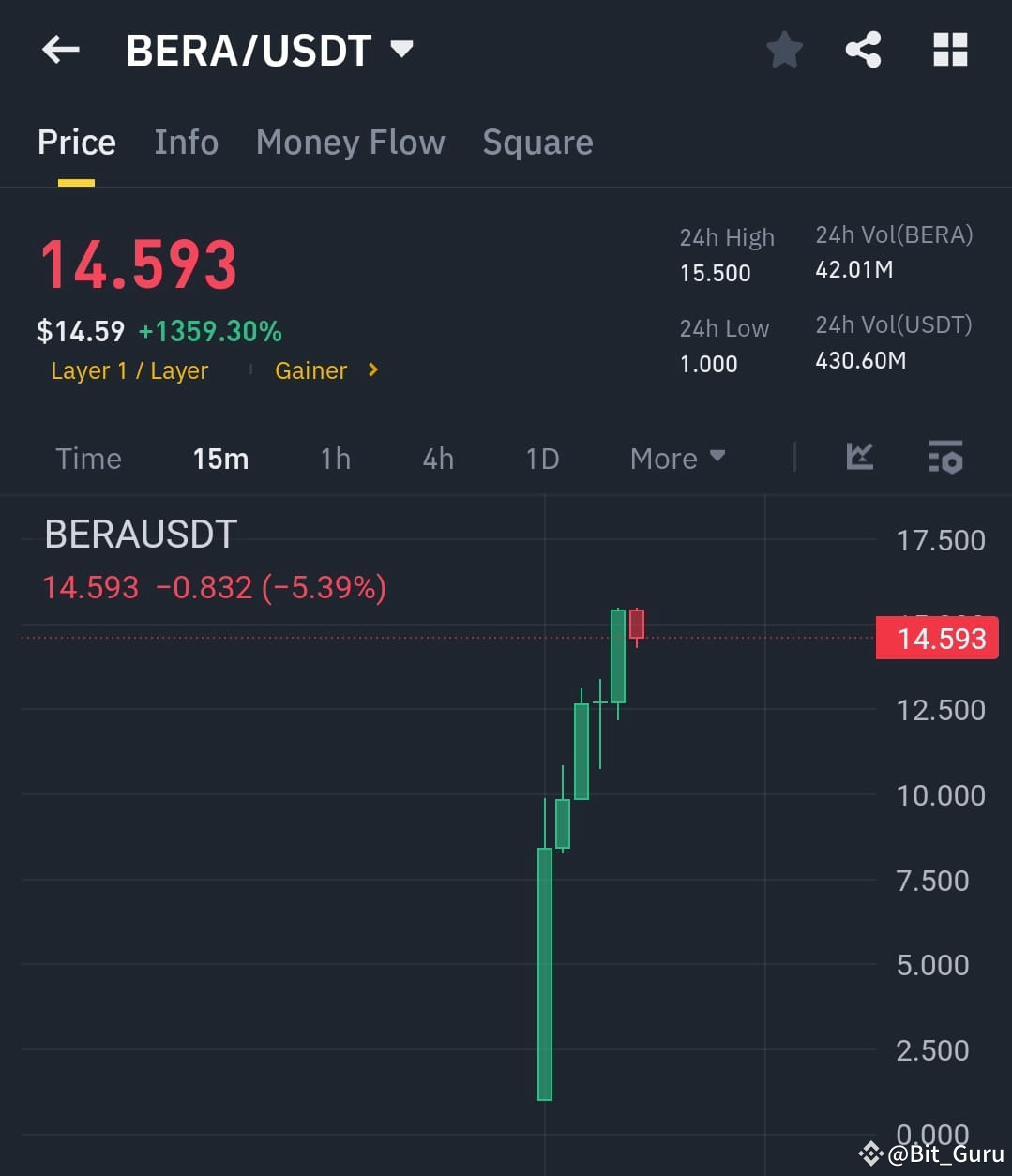Screen dimensions: 1012x1176
Task: Click the red 14.593 price tag
Action: pos(936,638)
